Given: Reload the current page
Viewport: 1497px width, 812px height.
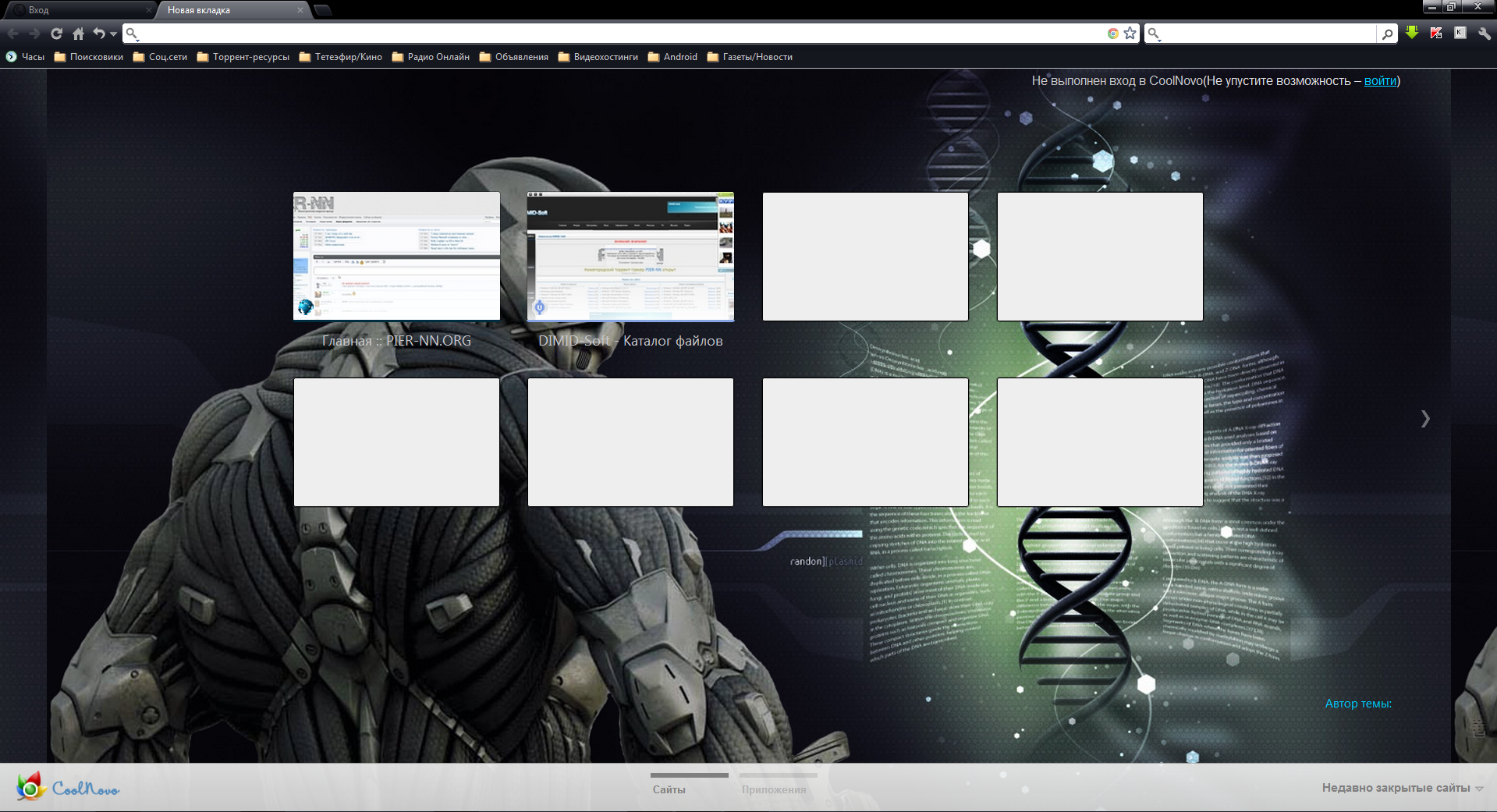Looking at the screenshot, I should click(56, 34).
